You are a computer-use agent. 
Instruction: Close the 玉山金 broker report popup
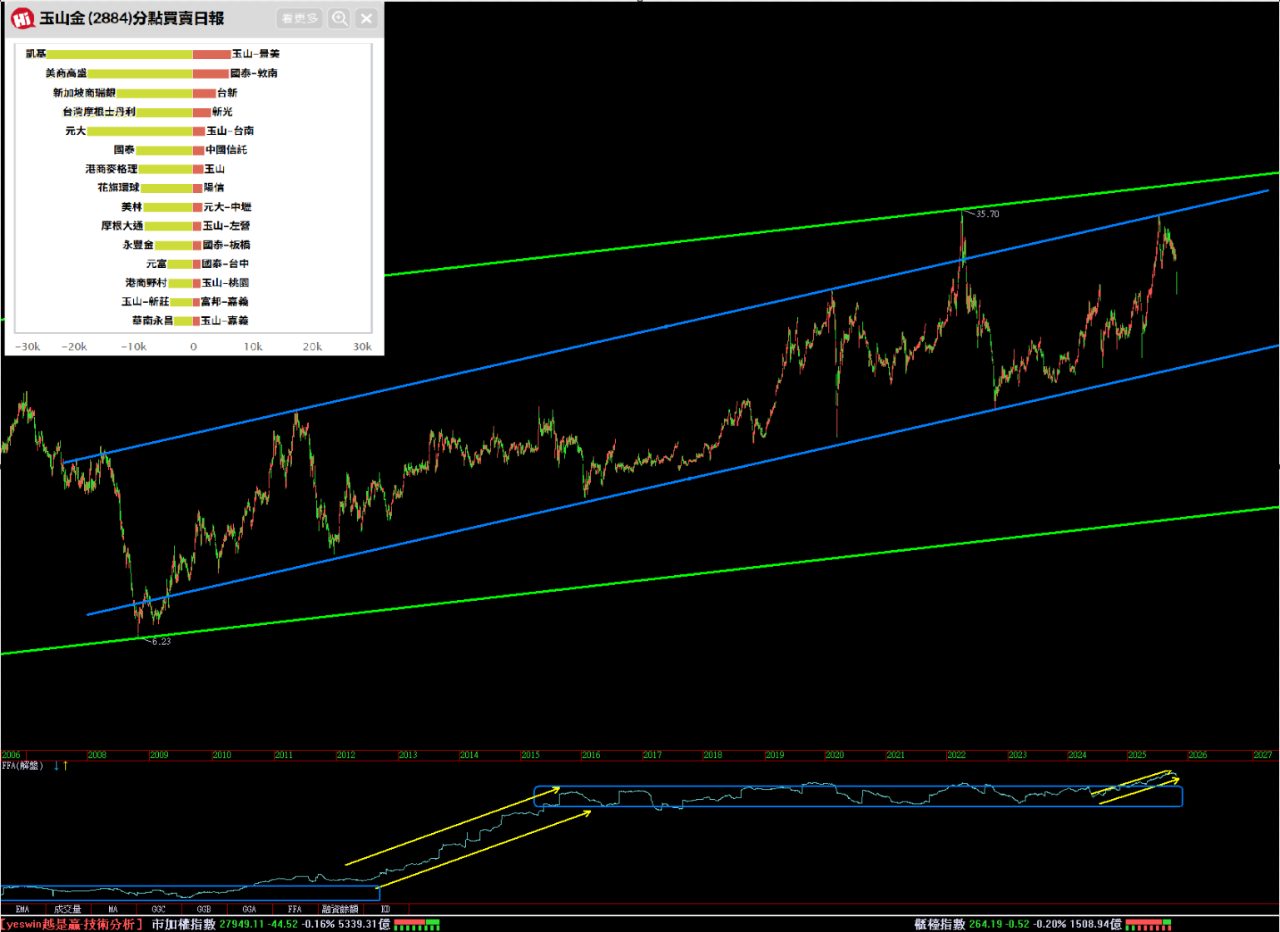(367, 18)
